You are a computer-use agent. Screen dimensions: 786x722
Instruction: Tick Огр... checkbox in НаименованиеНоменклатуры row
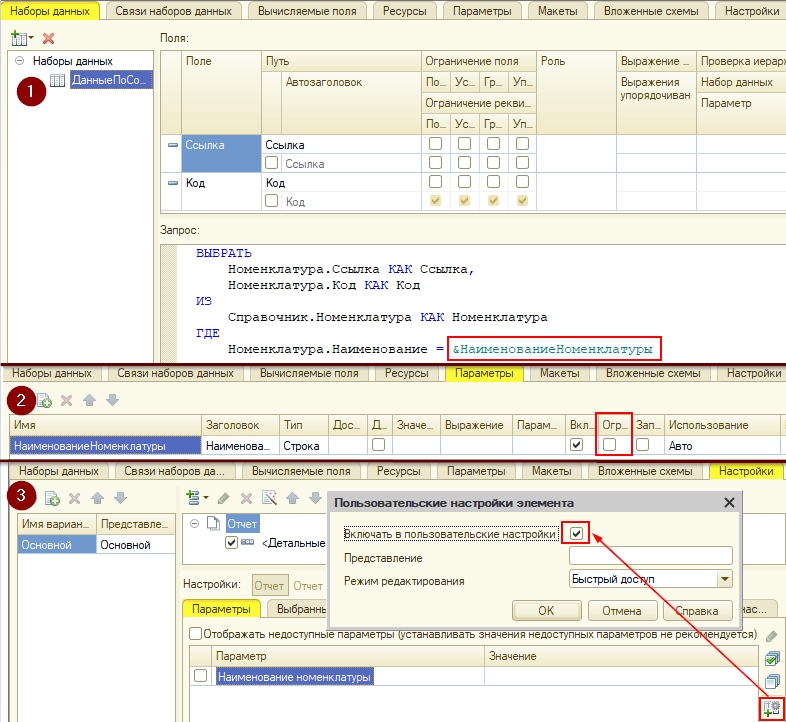tap(610, 445)
